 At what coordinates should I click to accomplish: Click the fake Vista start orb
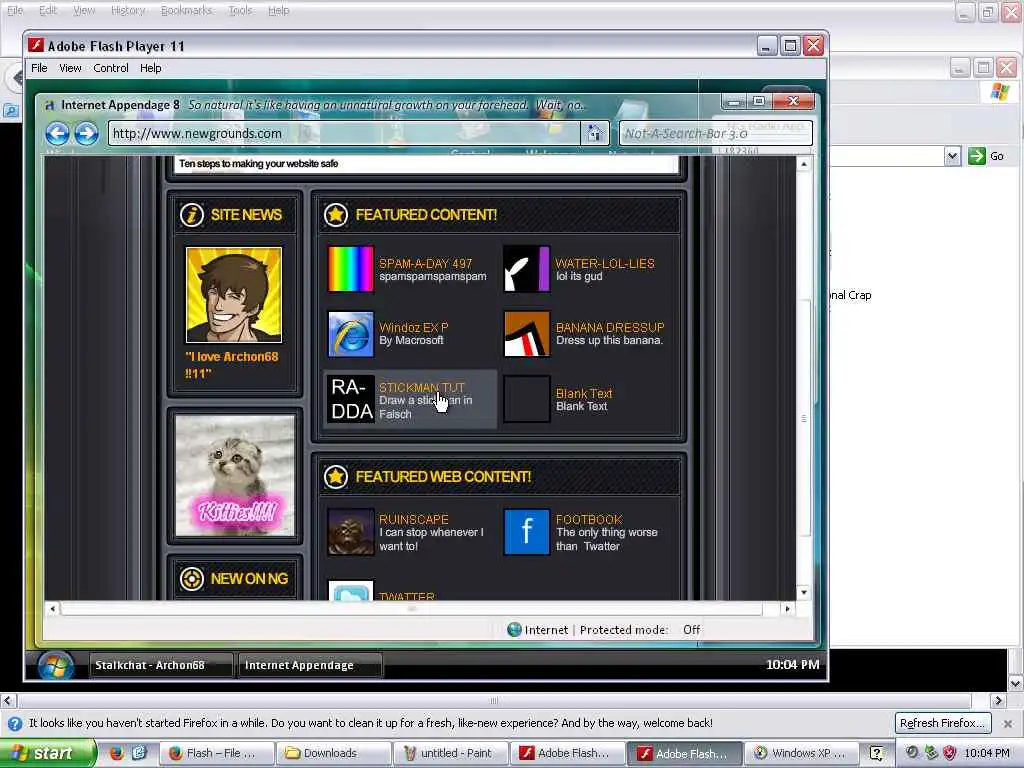click(56, 666)
